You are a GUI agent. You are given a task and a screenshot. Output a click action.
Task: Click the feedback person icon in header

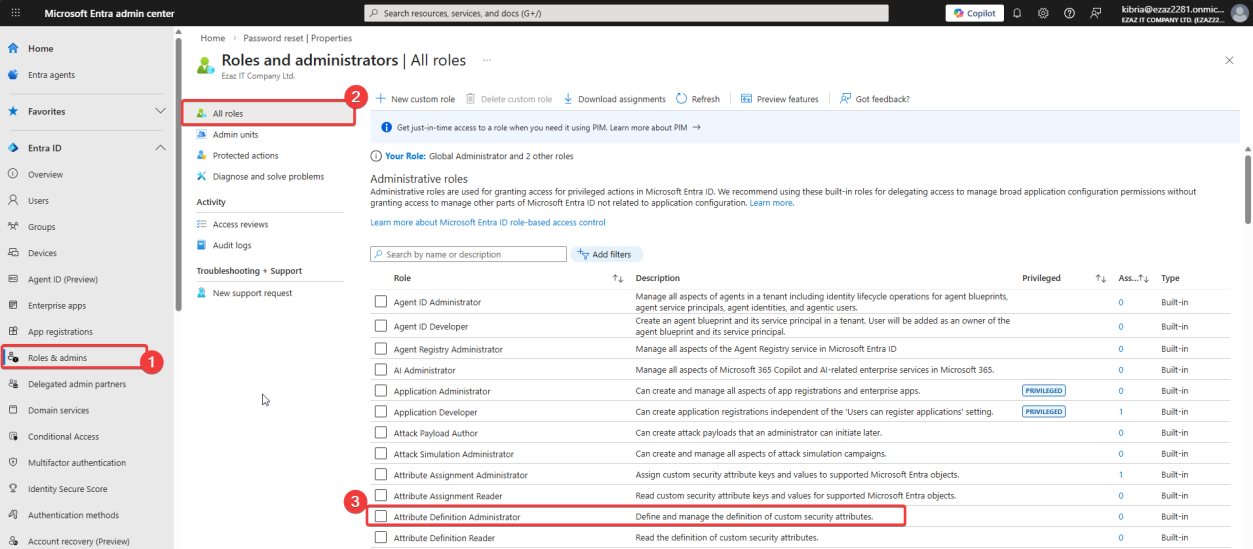point(1096,13)
